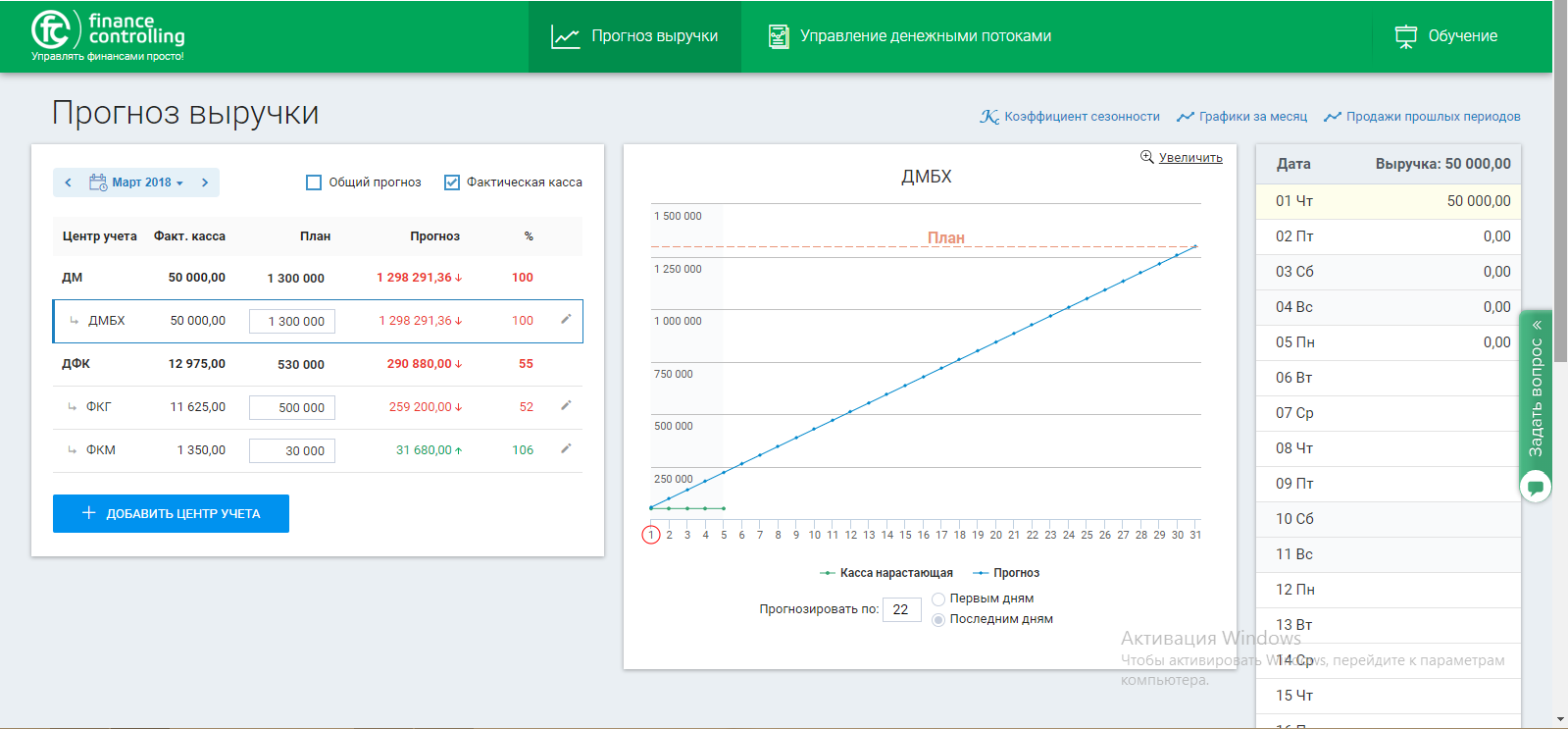Select Первым дням radio option
Screen dimensions: 1568x729
(x=938, y=599)
